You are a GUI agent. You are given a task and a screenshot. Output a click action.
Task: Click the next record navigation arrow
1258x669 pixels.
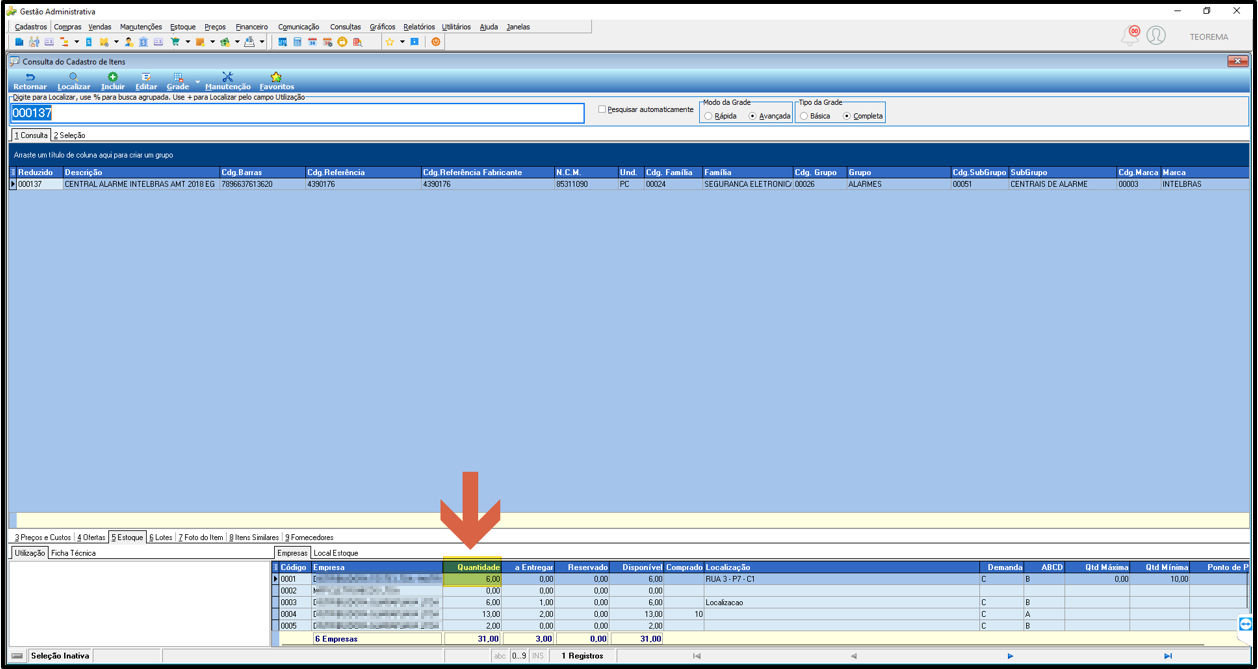(1010, 656)
